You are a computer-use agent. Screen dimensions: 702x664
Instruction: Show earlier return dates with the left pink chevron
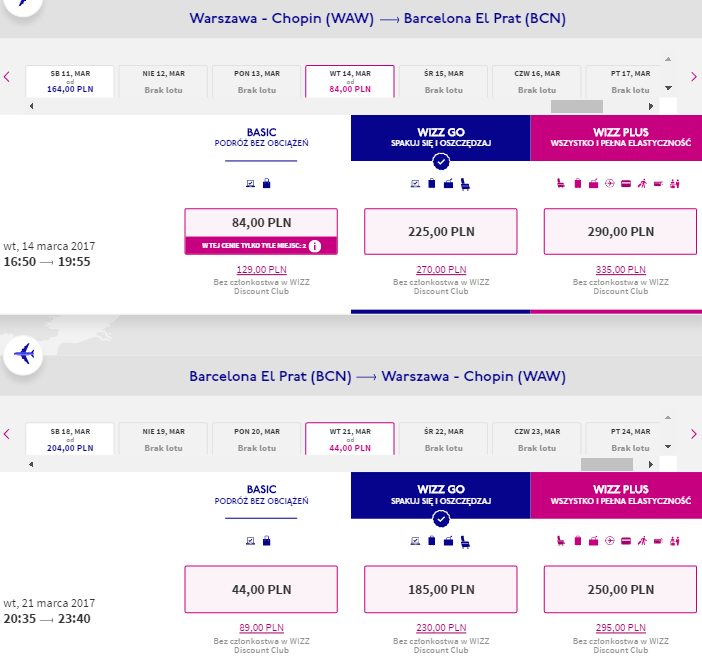[7, 434]
